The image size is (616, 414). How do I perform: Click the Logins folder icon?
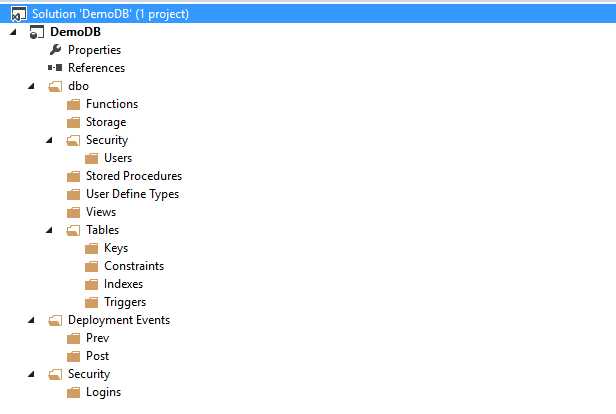(73, 392)
